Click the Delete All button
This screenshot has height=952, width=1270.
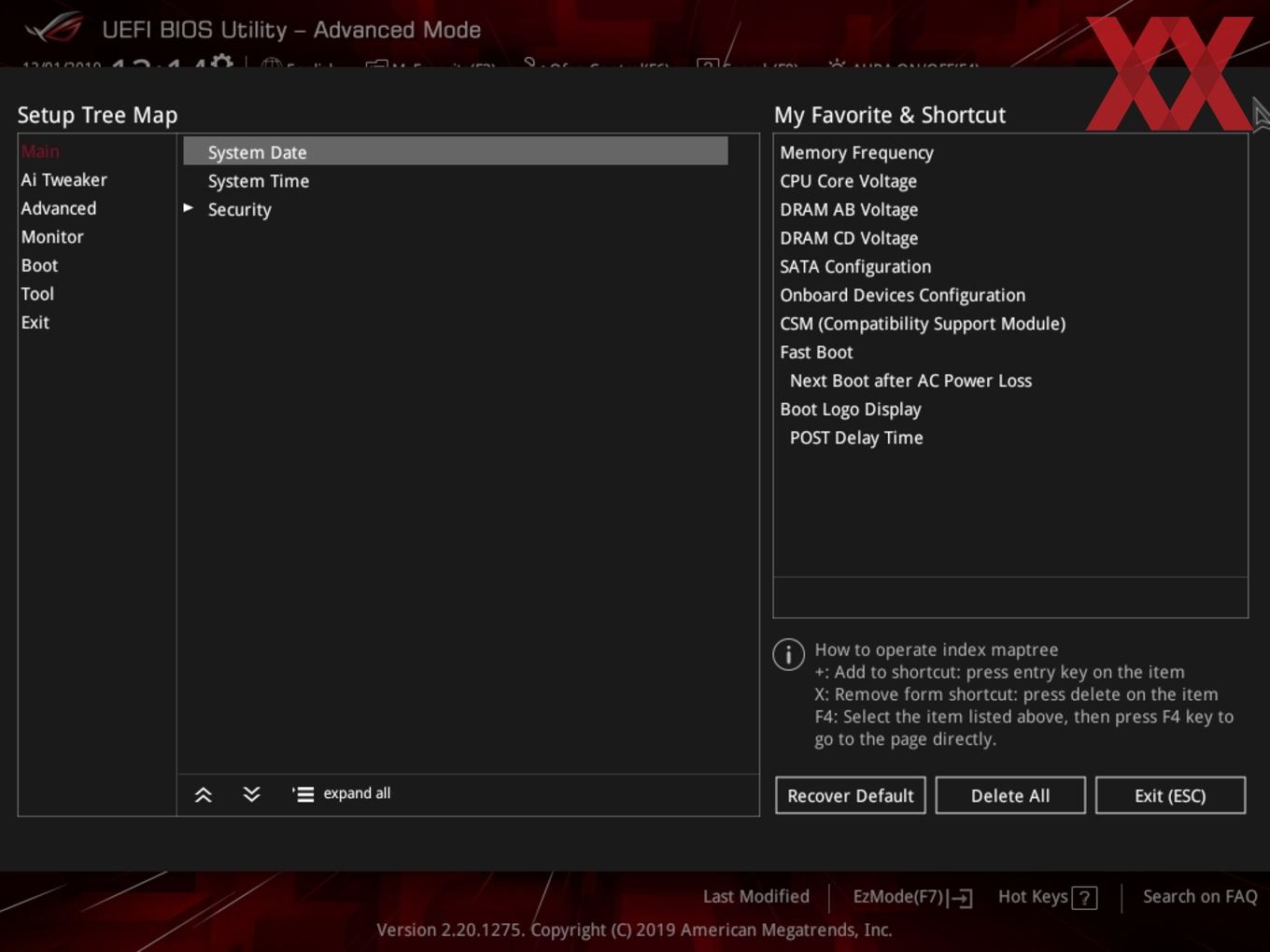click(1010, 795)
